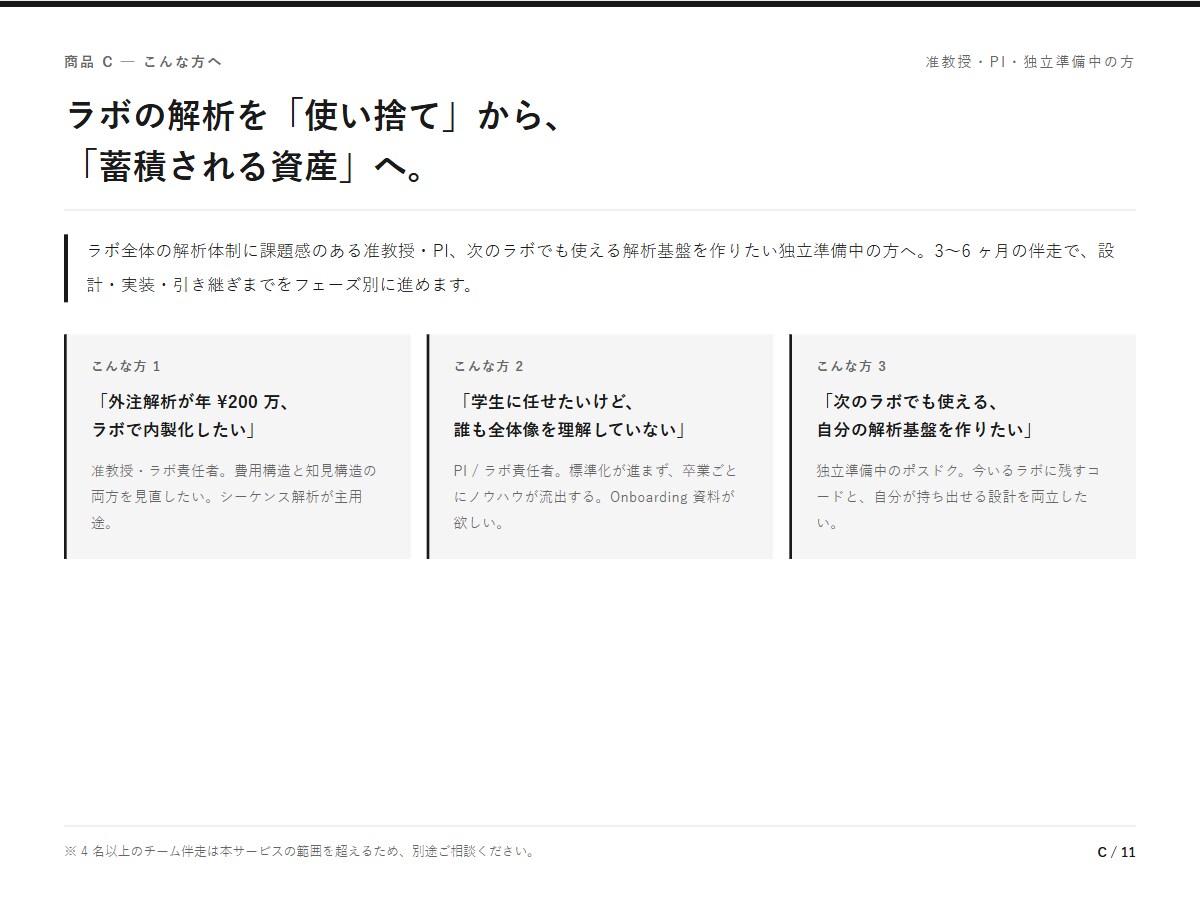Click the description starting with '准教授・ラボ責任者。費用構造'

click(x=234, y=496)
